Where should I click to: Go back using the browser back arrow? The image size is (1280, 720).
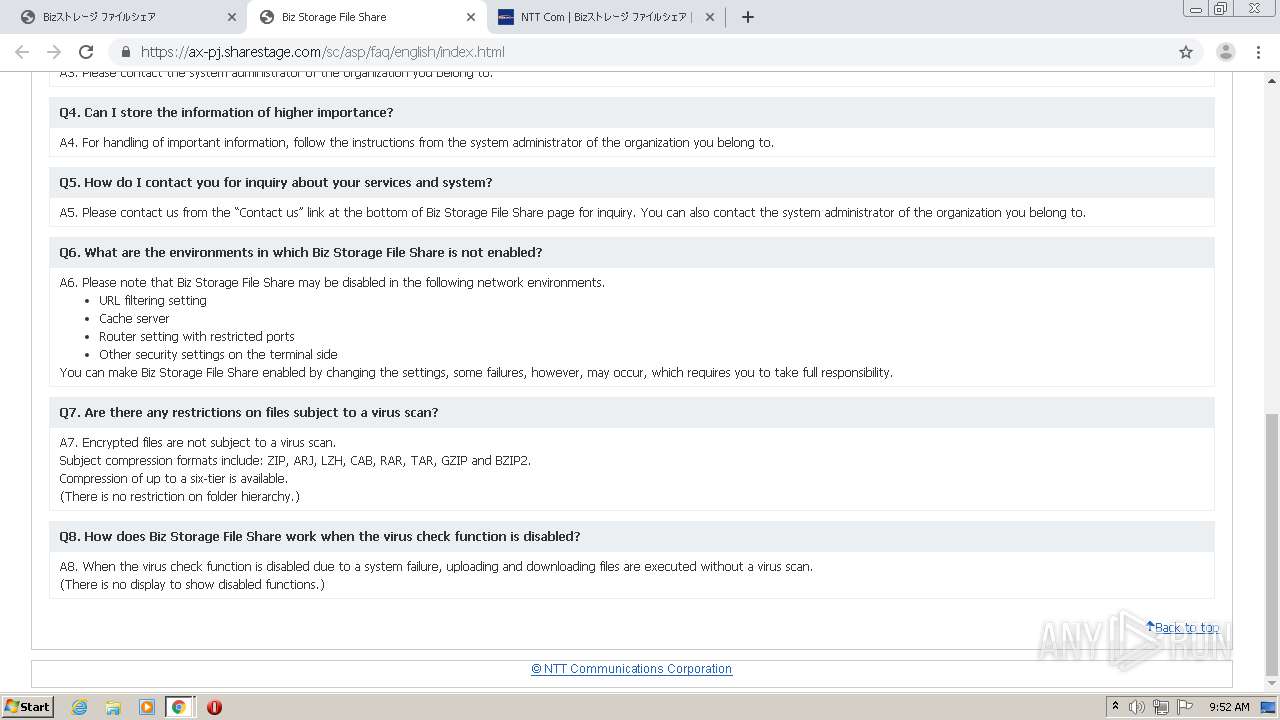(x=22, y=52)
